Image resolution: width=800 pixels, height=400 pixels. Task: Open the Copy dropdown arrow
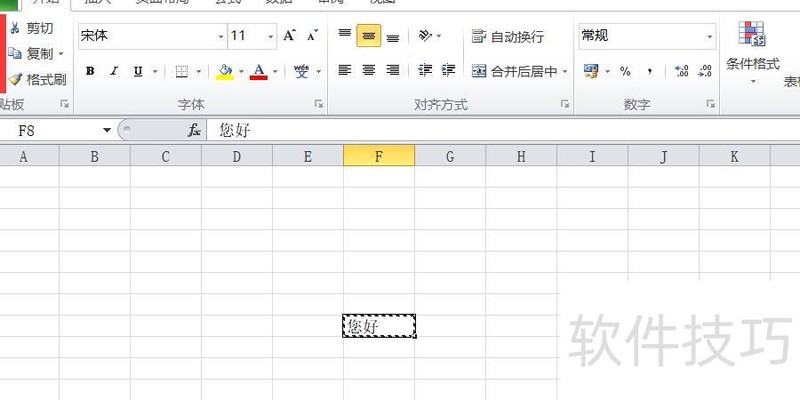(x=61, y=54)
